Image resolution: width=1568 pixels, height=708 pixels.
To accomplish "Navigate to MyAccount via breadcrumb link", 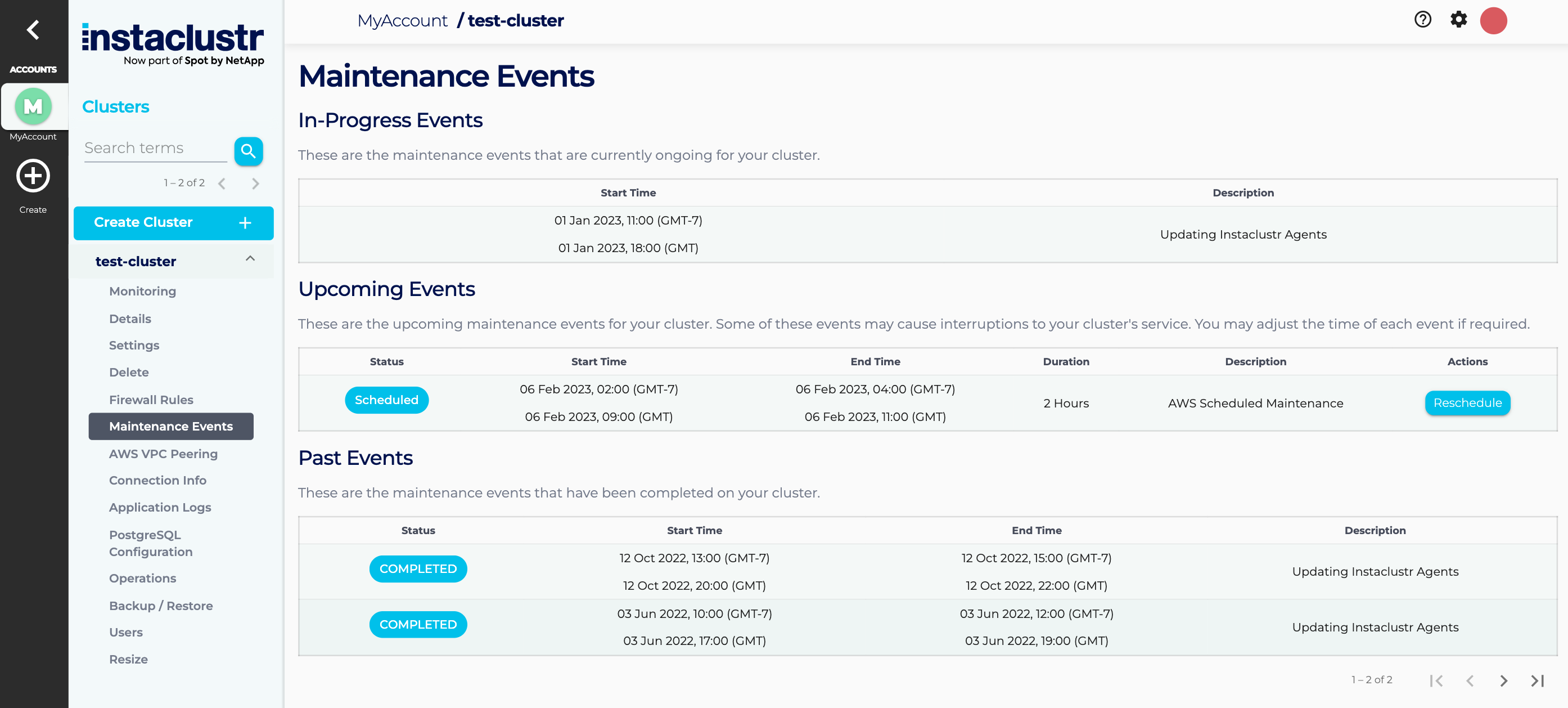I will [x=402, y=20].
